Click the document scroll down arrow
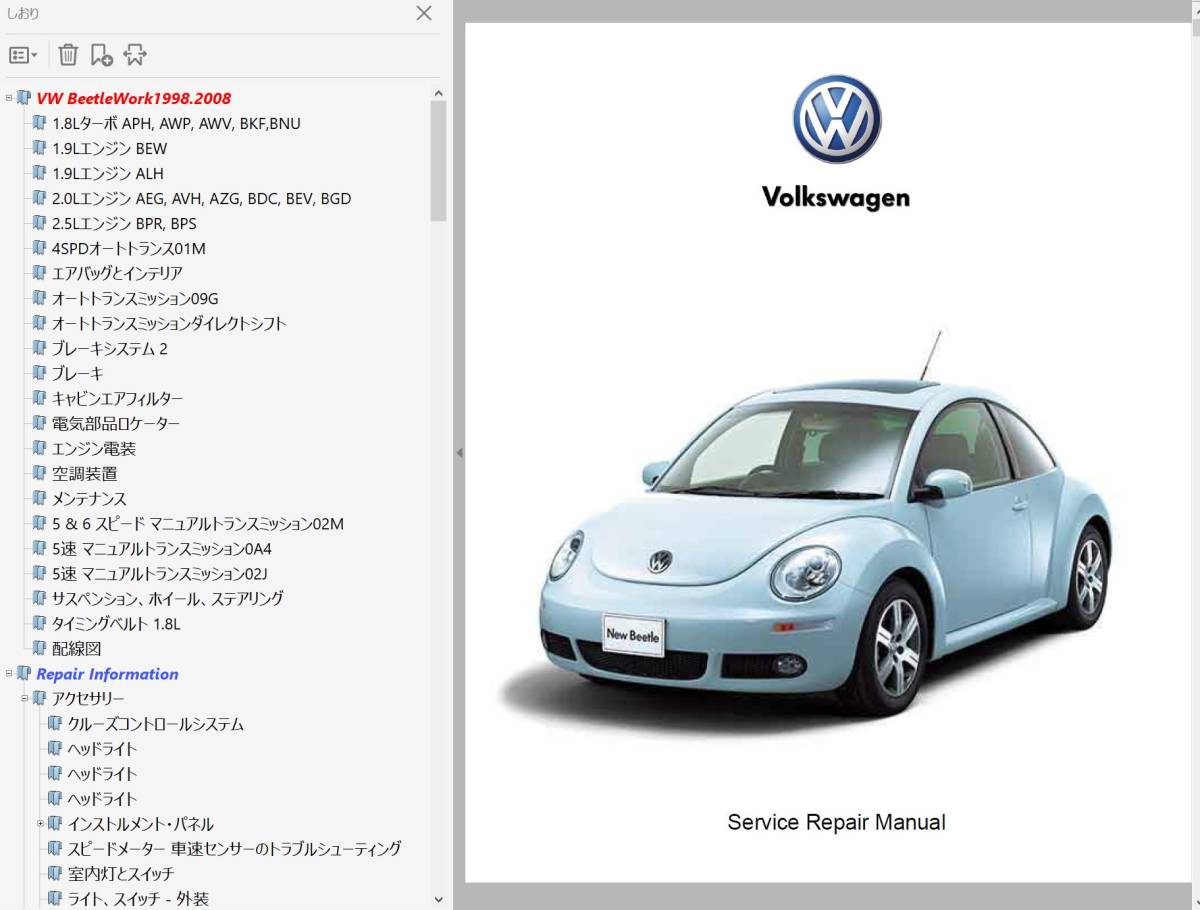This screenshot has height=910, width=1200. [x=1196, y=900]
